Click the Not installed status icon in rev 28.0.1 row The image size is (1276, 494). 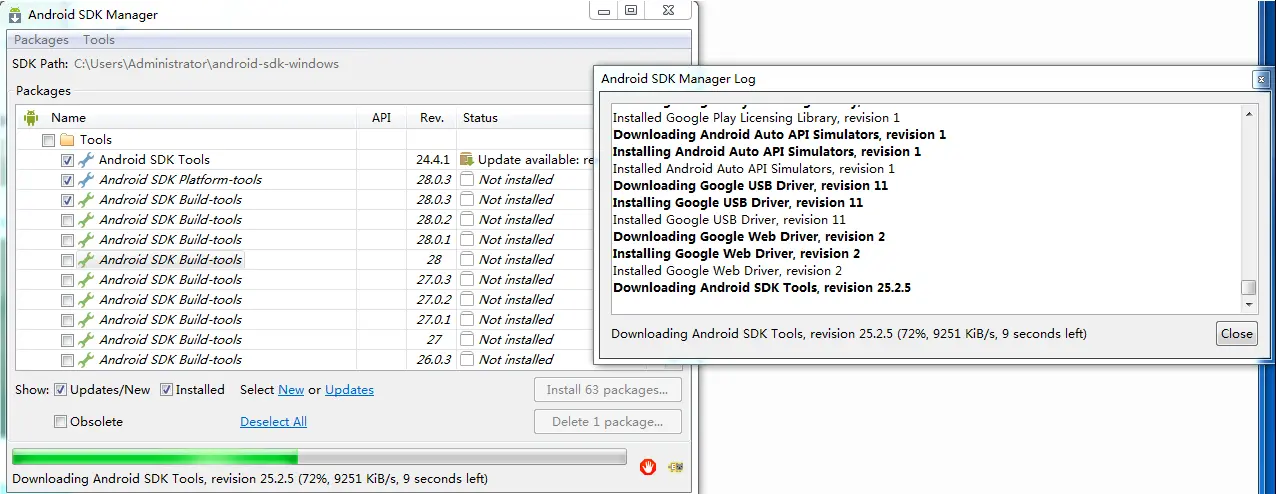(466, 240)
